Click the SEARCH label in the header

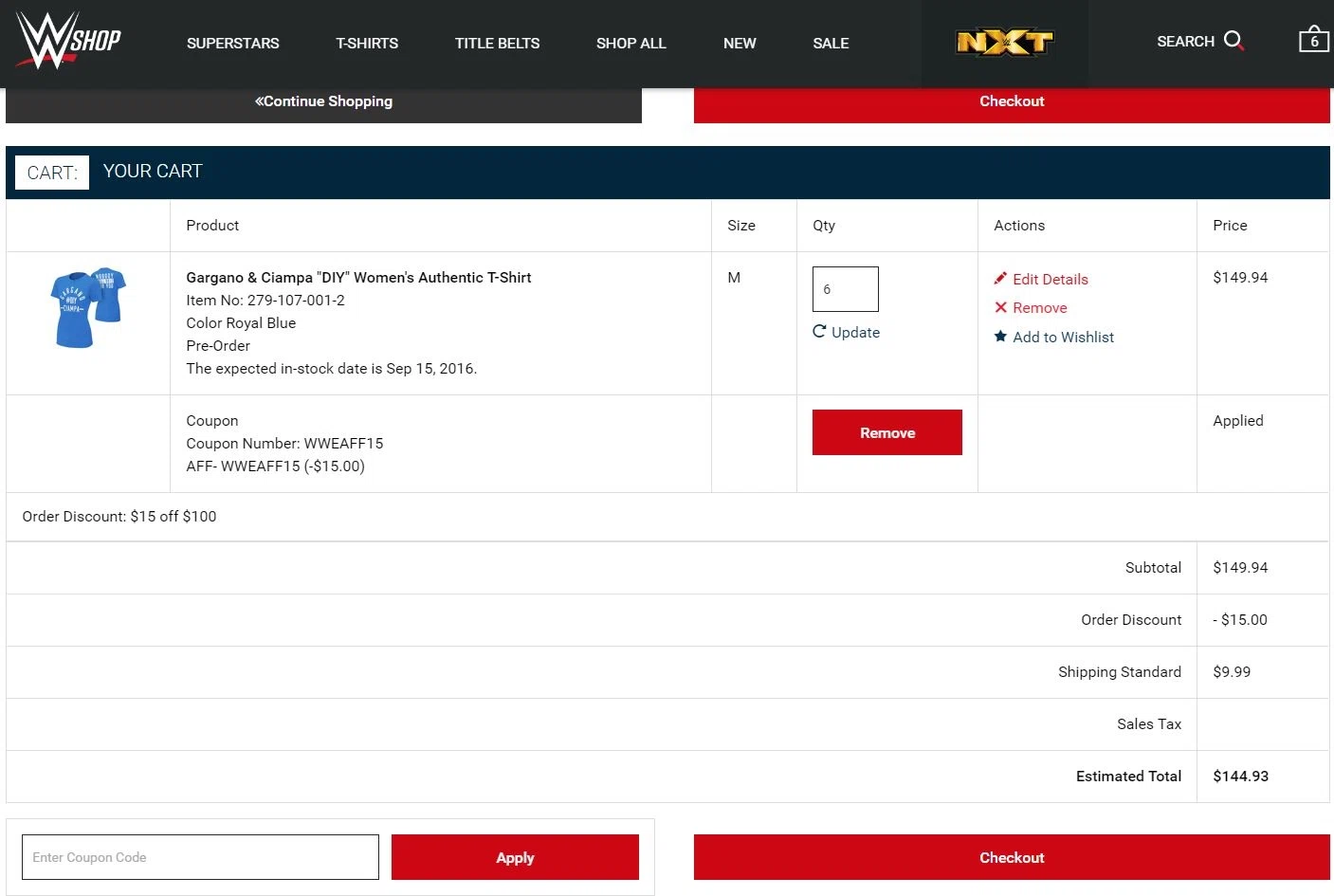pyautogui.click(x=1185, y=41)
